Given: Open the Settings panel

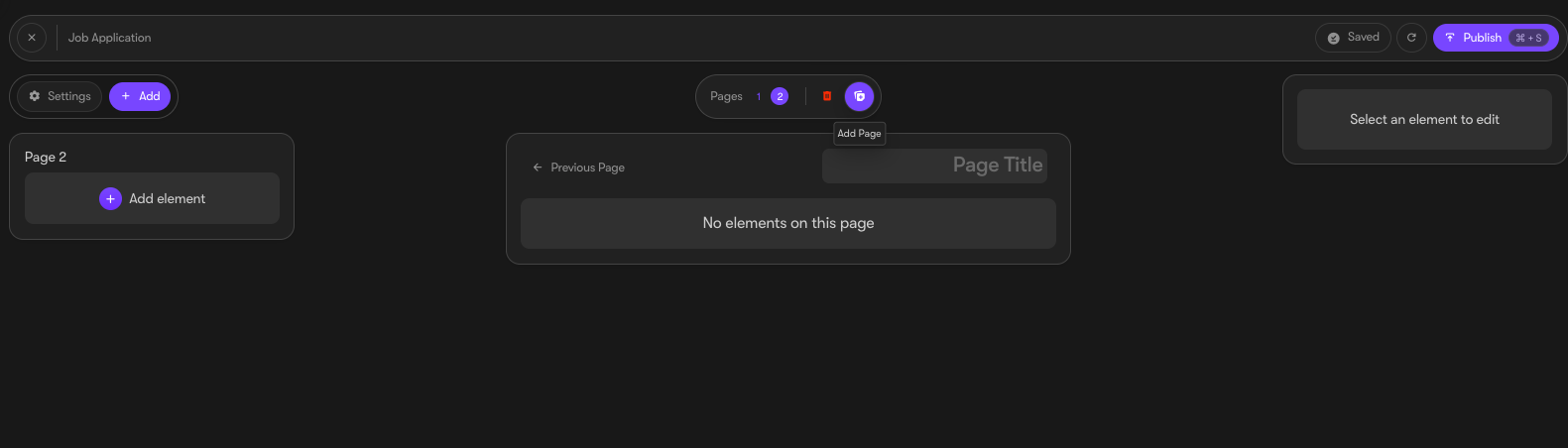Looking at the screenshot, I should click(60, 96).
